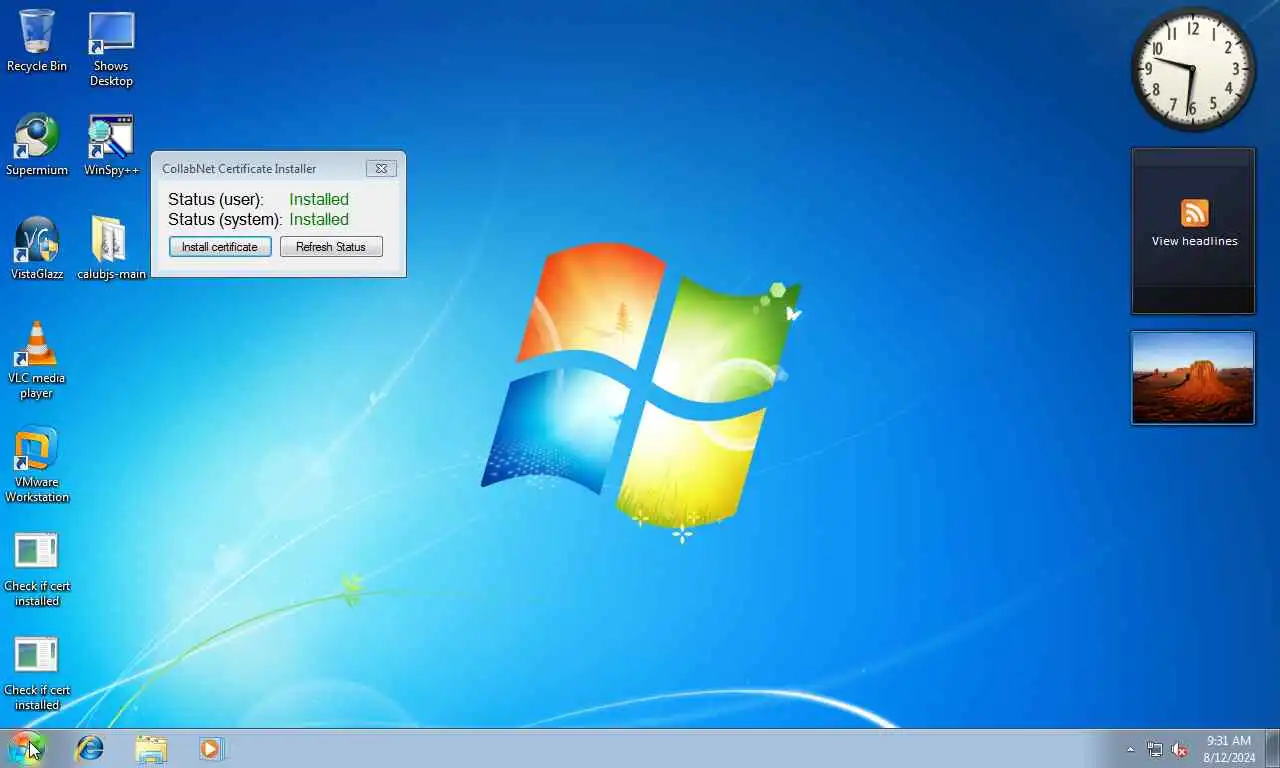1280x768 pixels.
Task: Click the Status (user) label
Action: tap(216, 199)
